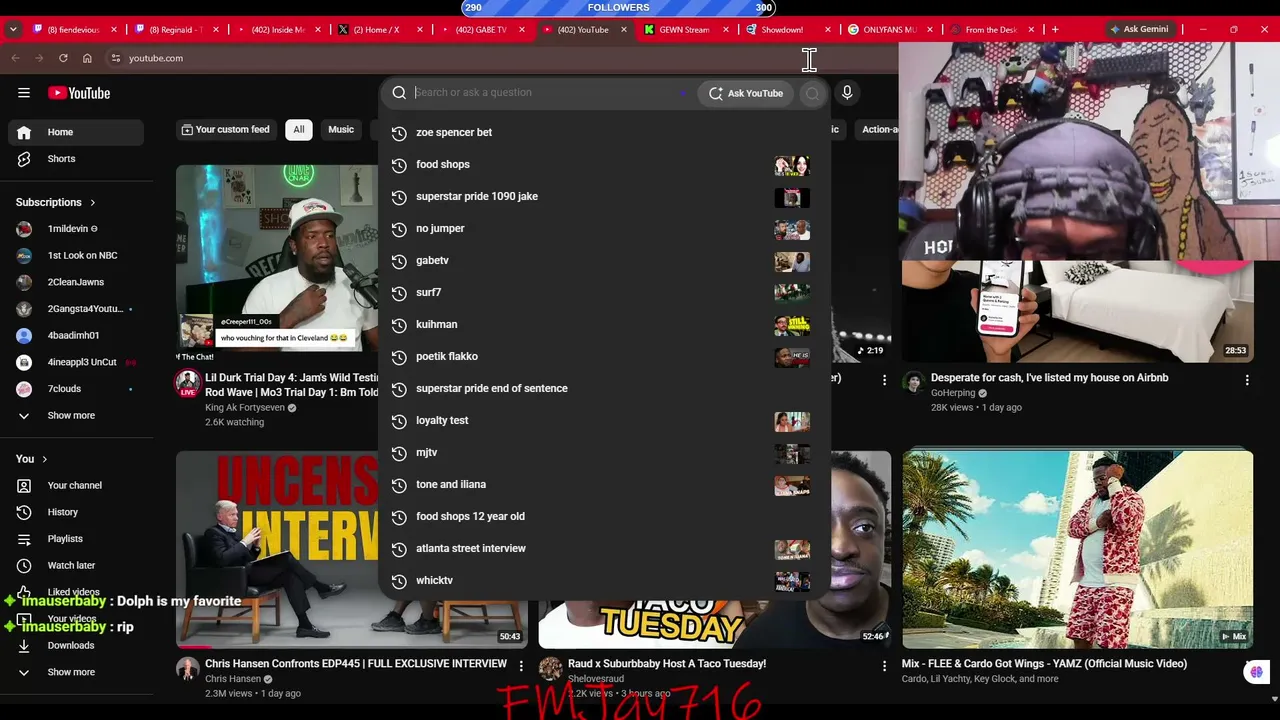The image size is (1280, 720).
Task: Choose 'kuihman' search suggestion
Action: [605, 324]
